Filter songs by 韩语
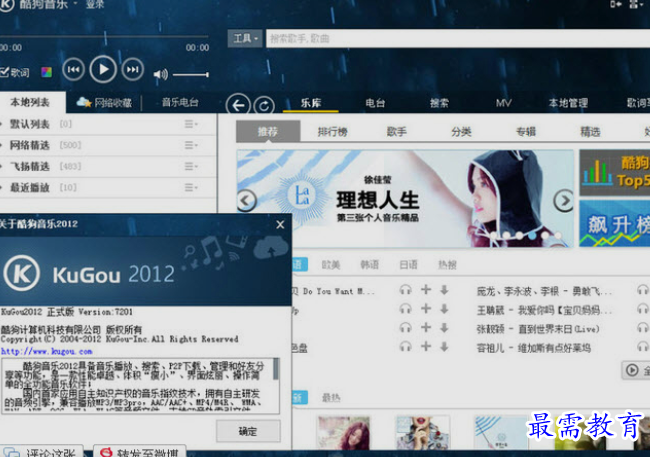This screenshot has width=650, height=457. (x=369, y=265)
